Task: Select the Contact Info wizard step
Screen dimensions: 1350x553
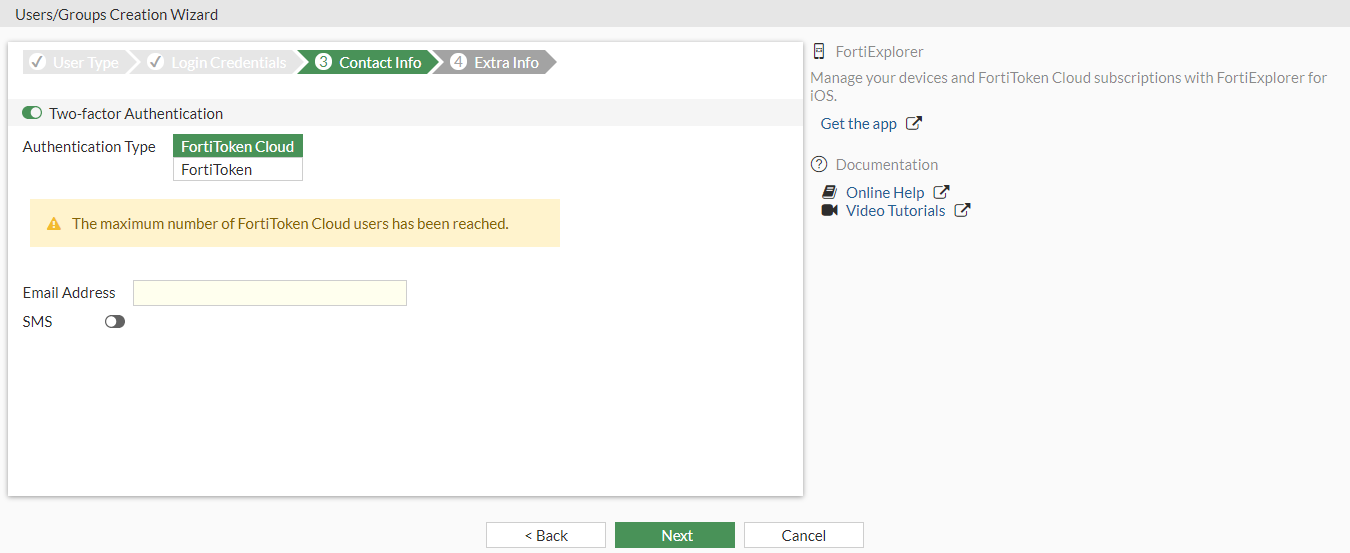Action: (x=368, y=62)
